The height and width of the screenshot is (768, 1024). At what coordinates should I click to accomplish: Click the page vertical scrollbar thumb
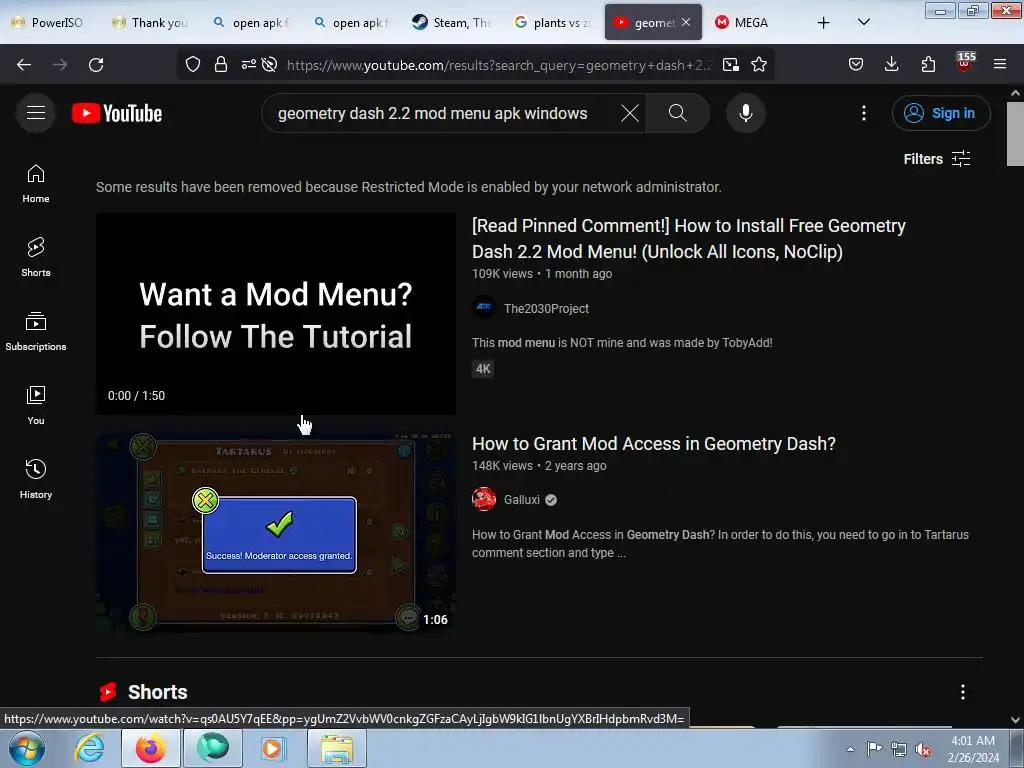point(1016,134)
